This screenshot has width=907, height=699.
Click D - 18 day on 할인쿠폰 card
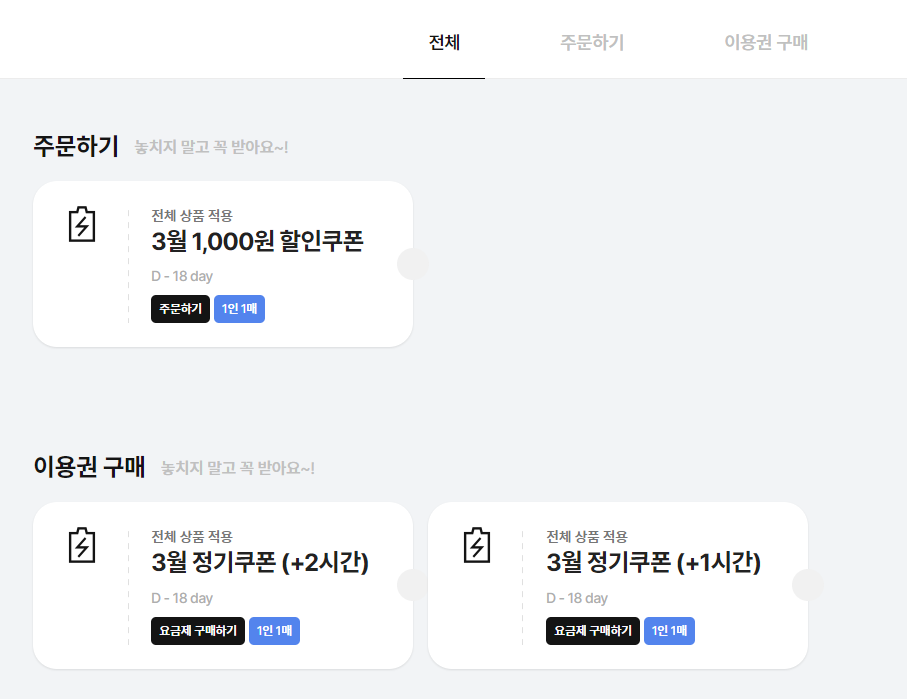(182, 276)
